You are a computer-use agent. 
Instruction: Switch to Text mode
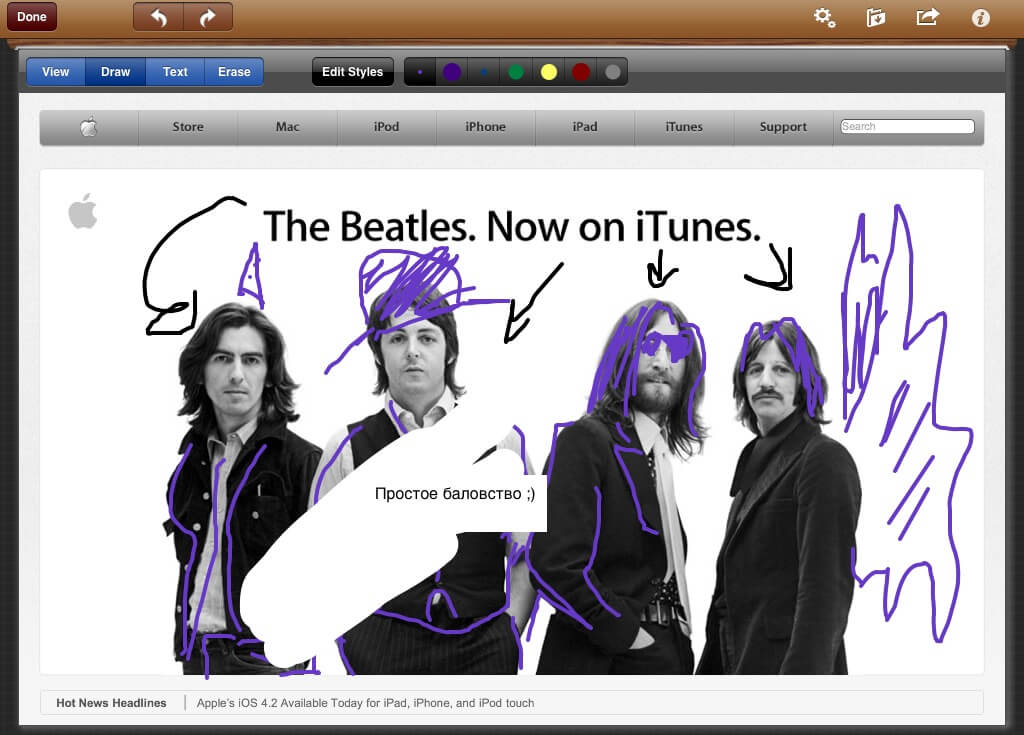175,72
